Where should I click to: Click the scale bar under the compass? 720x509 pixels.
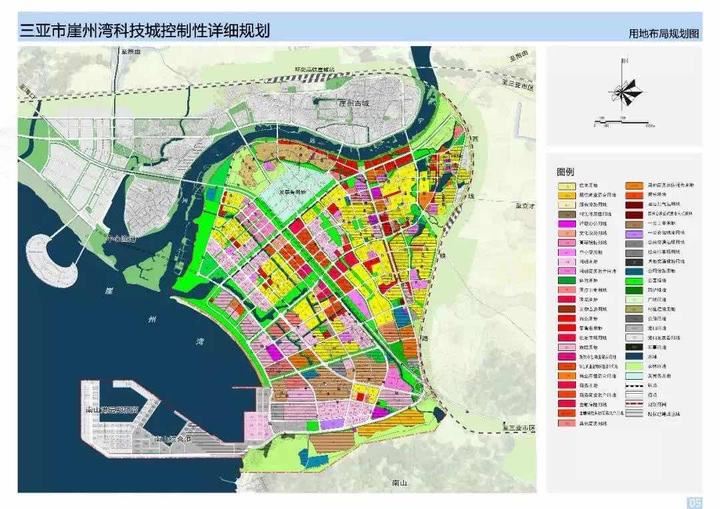pyautogui.click(x=623, y=124)
